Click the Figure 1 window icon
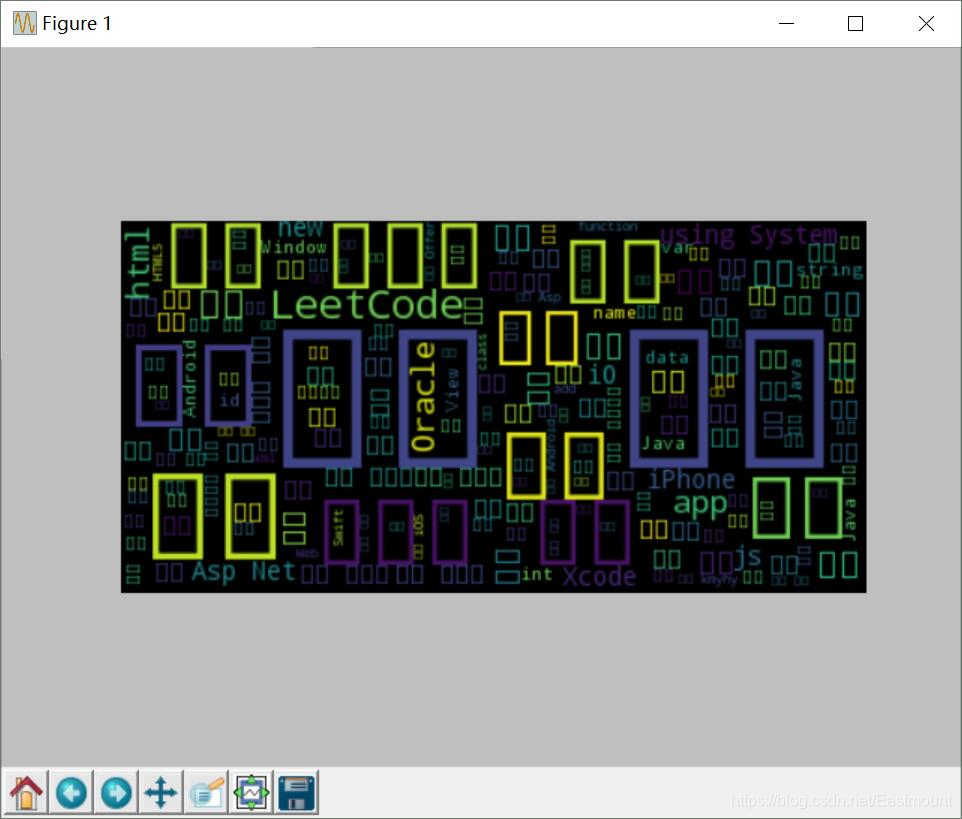 [25, 23]
